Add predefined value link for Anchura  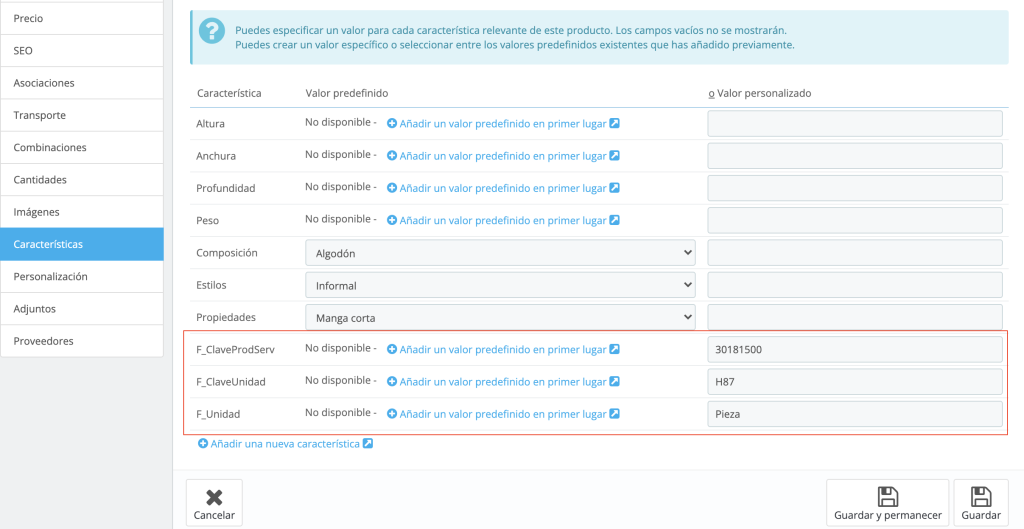tap(503, 156)
